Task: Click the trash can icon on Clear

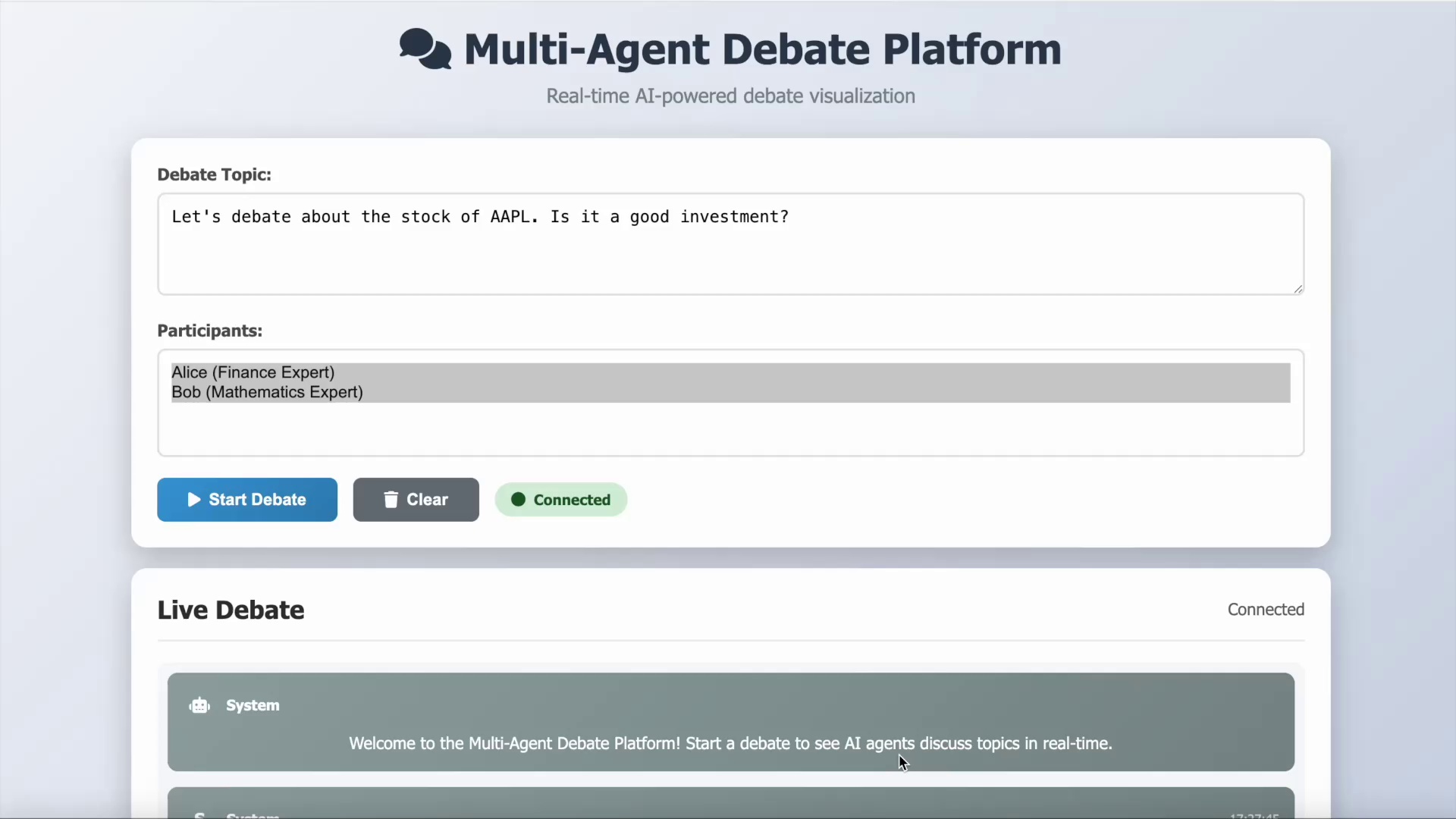Action: click(391, 500)
